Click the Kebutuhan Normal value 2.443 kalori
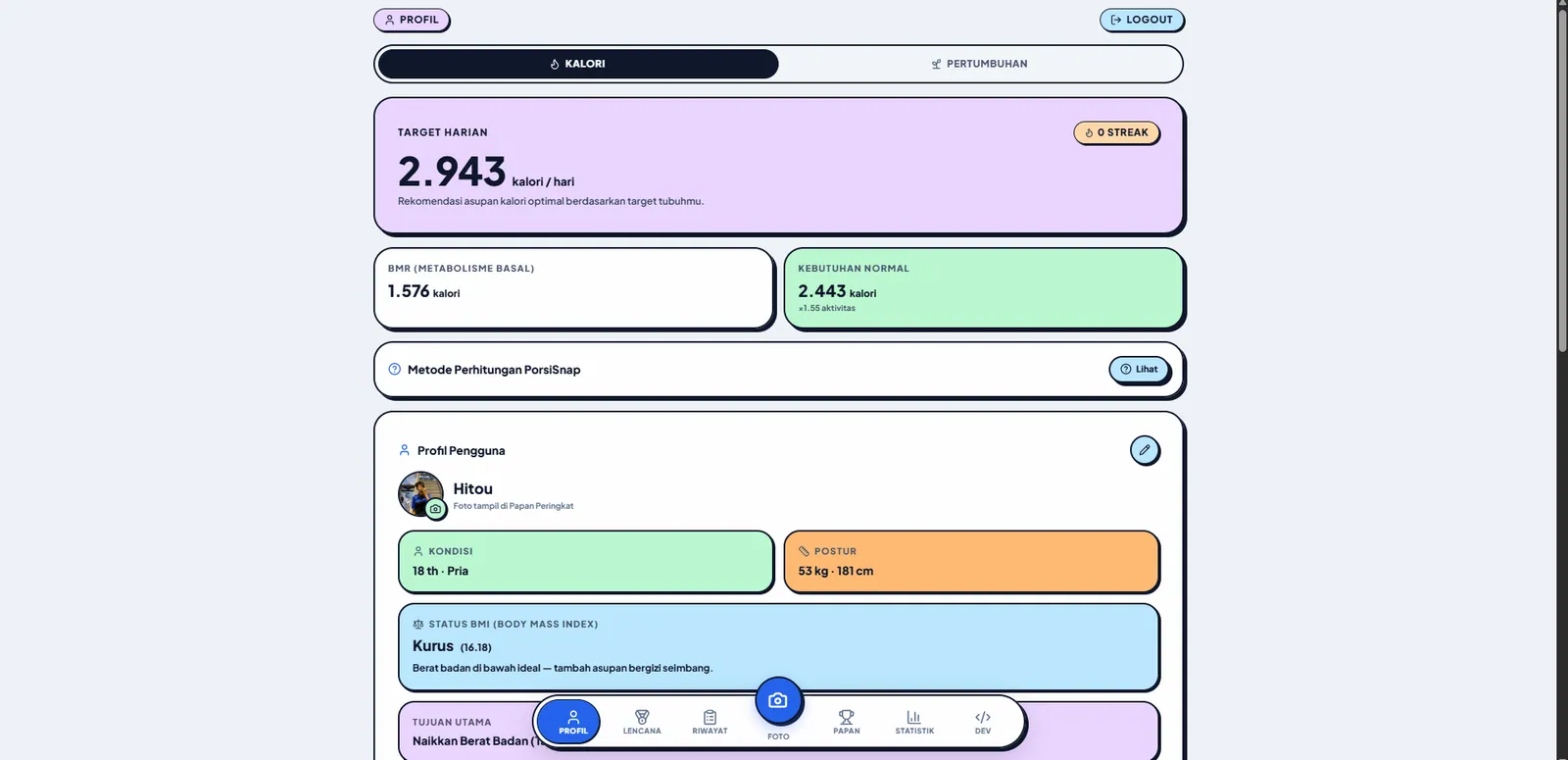This screenshot has height=760, width=1568. 837,291
